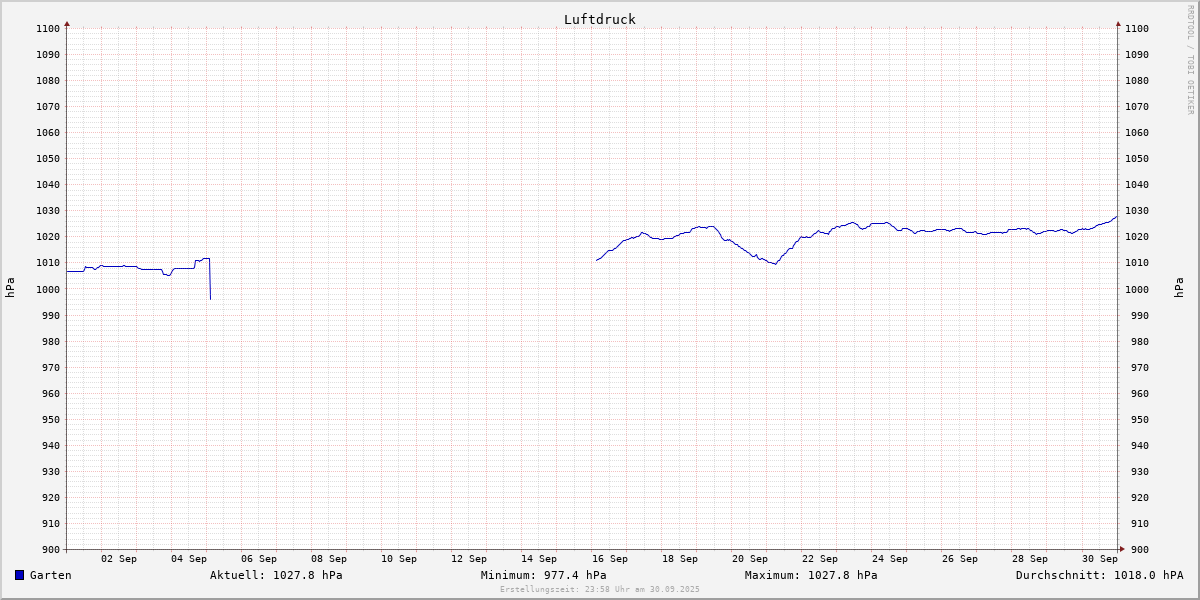The height and width of the screenshot is (600, 1200).
Task: Click the red arrowhead atop the left axis
Action: point(67,23)
